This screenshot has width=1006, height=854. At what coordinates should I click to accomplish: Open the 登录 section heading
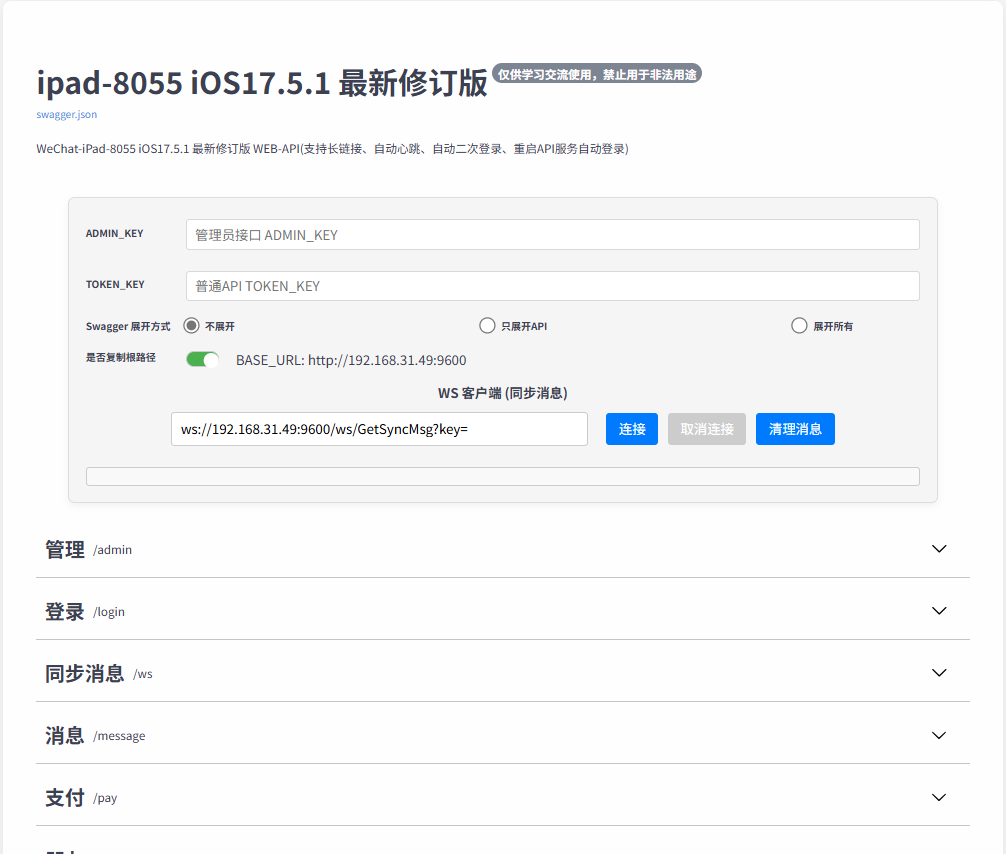(65, 611)
